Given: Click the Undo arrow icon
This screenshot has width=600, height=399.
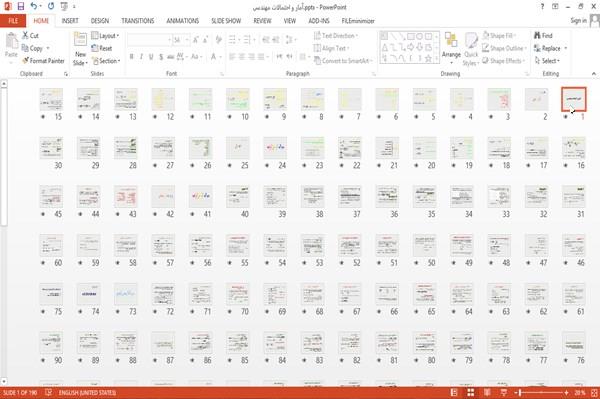Looking at the screenshot, I should (33, 7).
